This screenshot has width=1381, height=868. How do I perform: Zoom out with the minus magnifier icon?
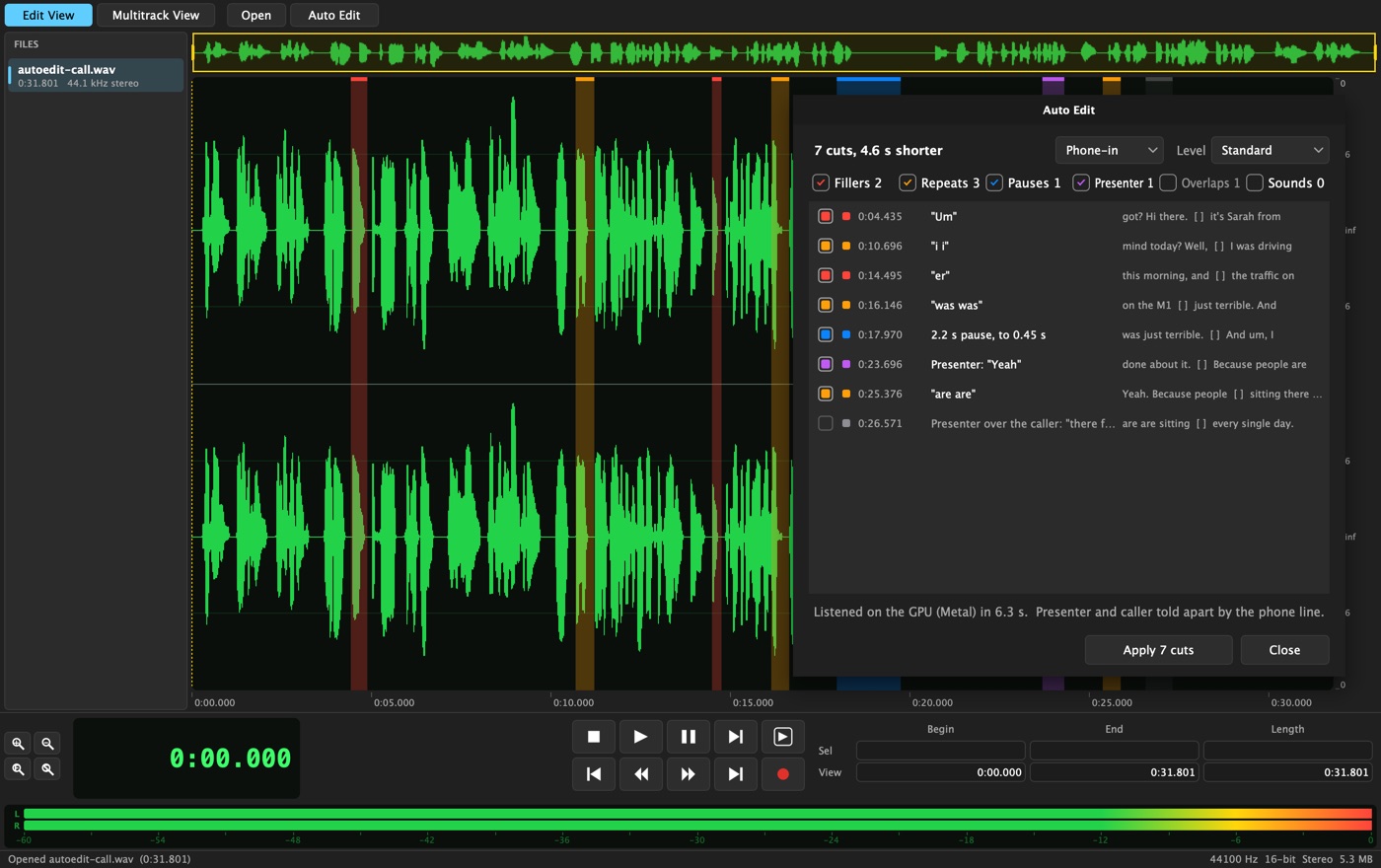[47, 744]
